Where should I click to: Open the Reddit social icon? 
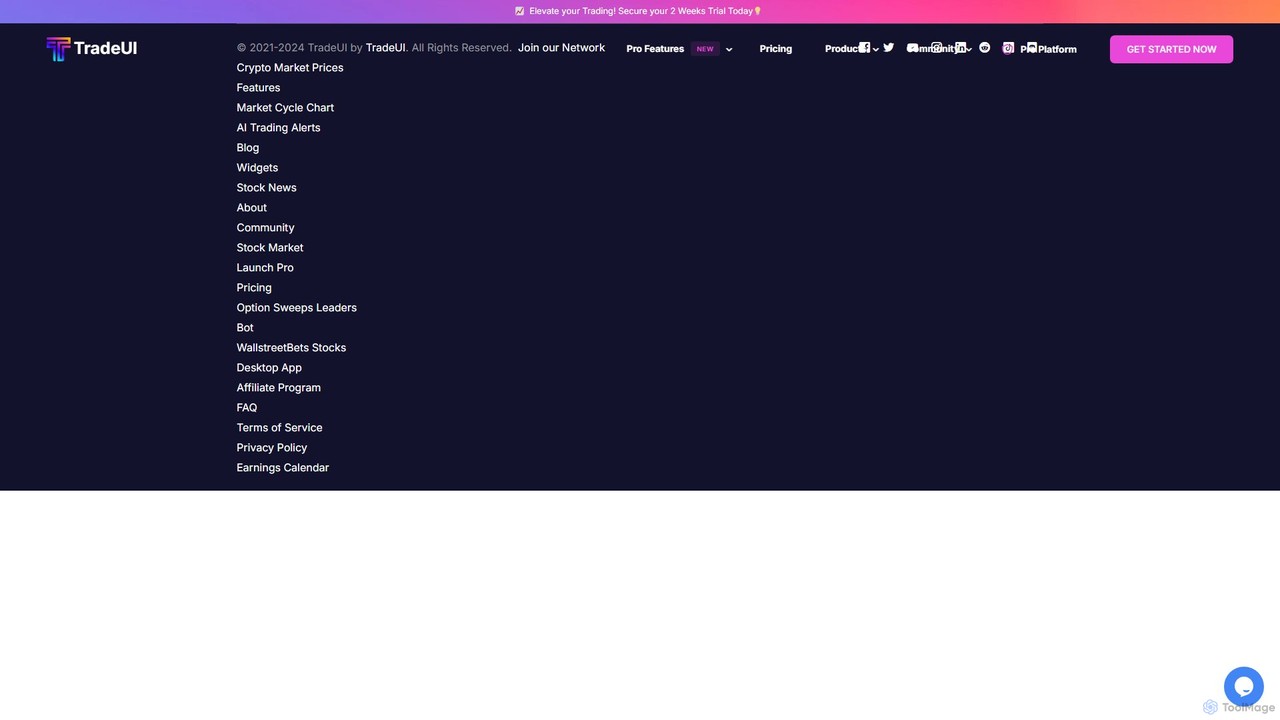[x=985, y=48]
